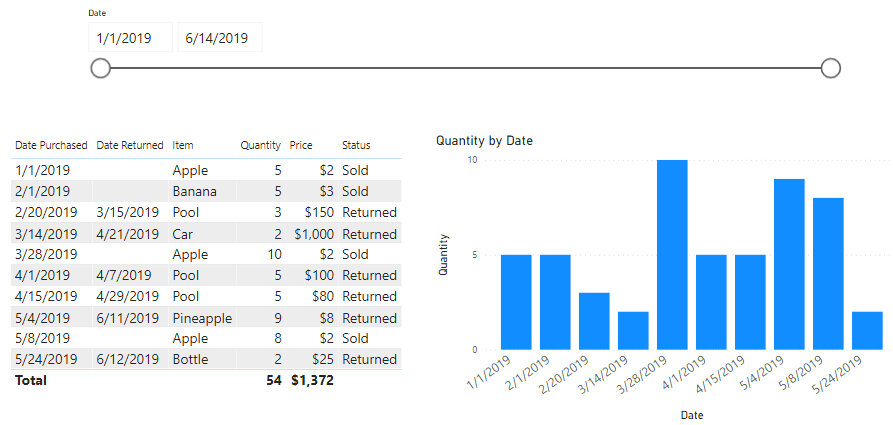The image size is (893, 425).
Task: Click the total price value $1,372
Action: point(312,380)
